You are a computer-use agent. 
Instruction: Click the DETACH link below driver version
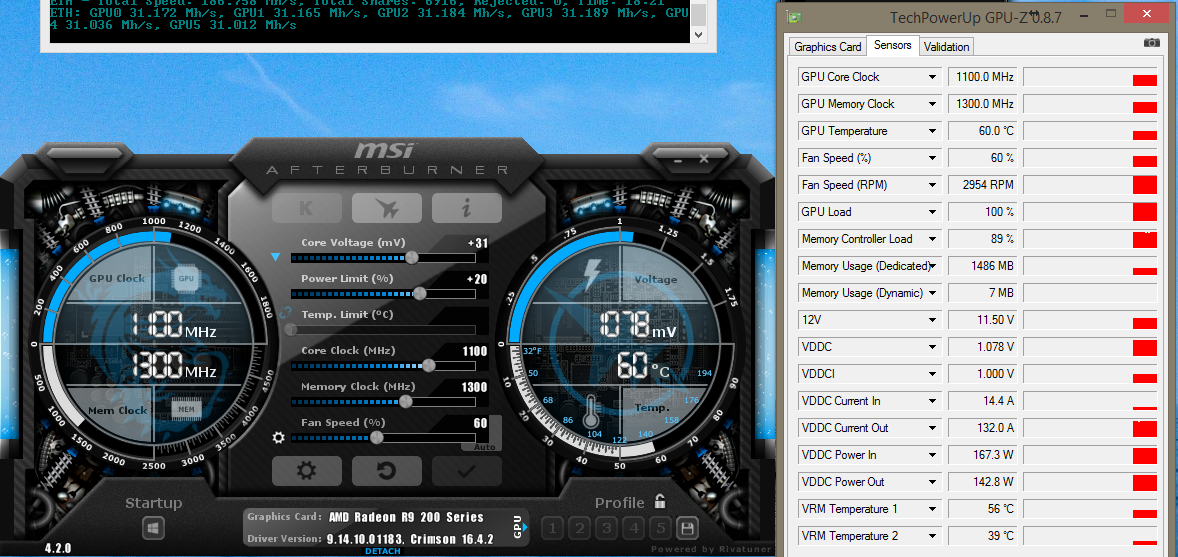[382, 551]
